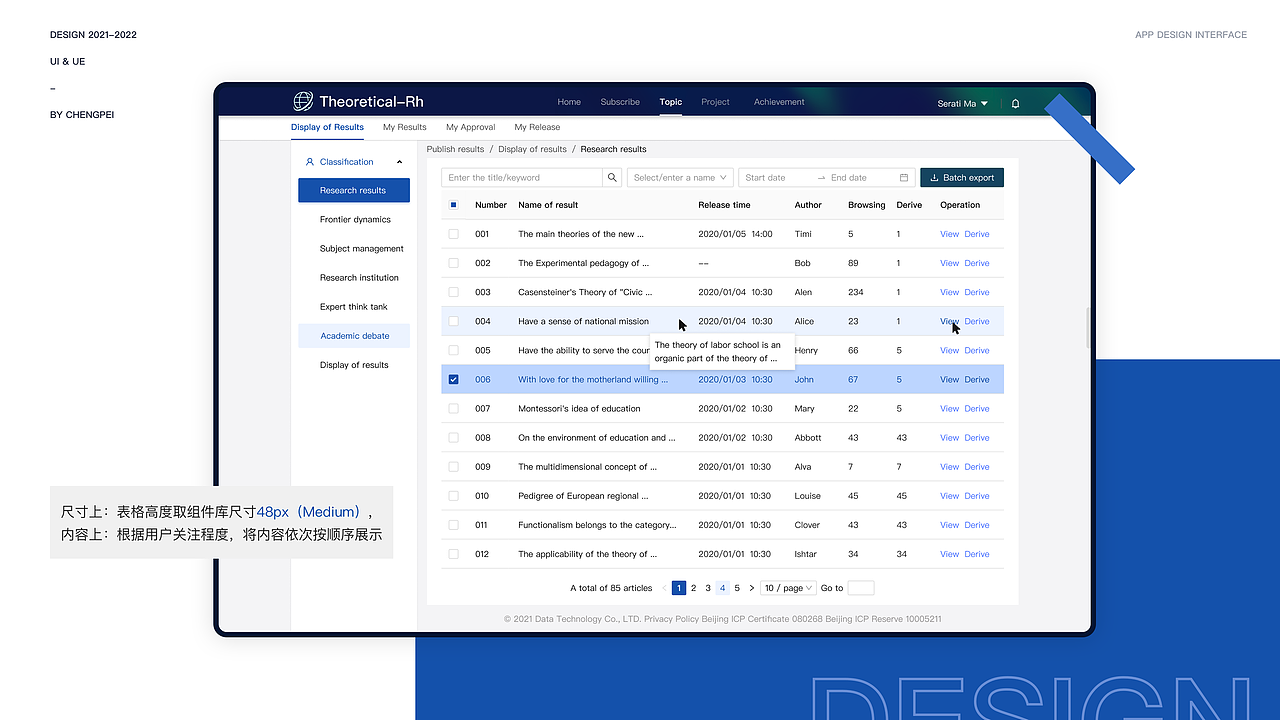The width and height of the screenshot is (1280, 720).
Task: Click View for row 009
Action: tap(949, 466)
